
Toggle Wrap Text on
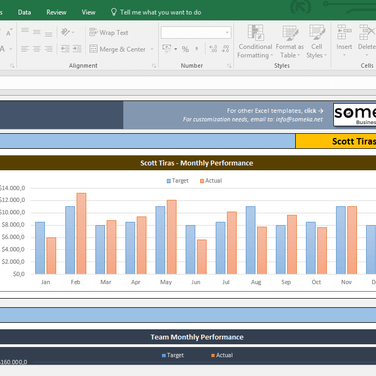click(109, 32)
